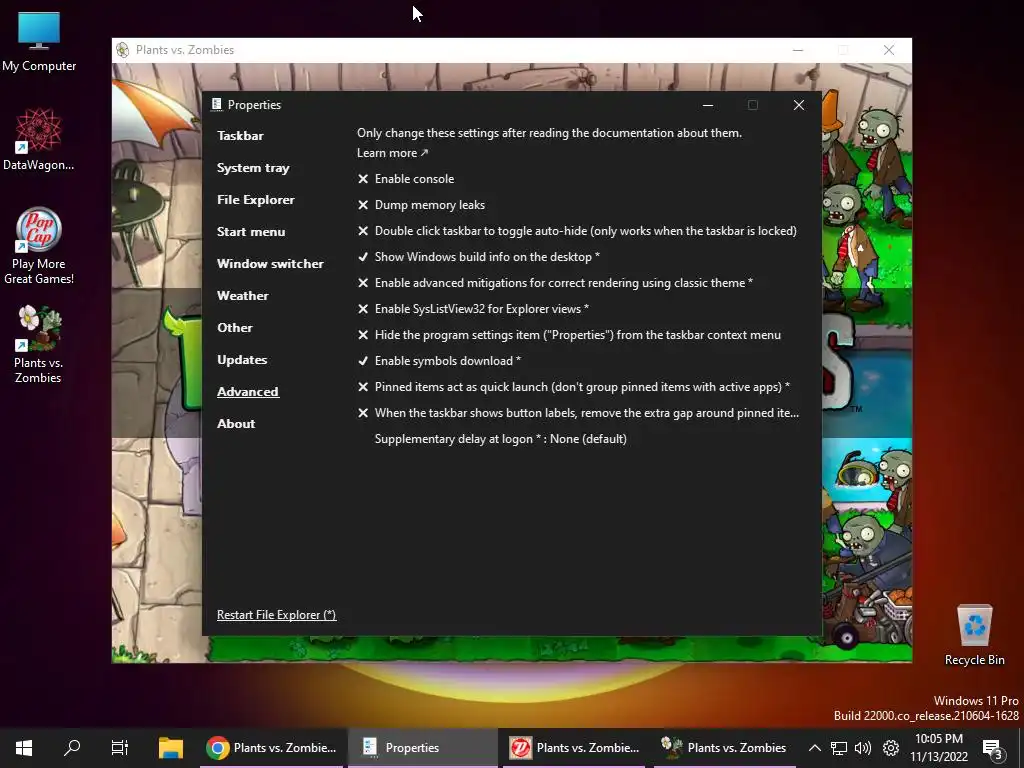Image resolution: width=1024 pixels, height=768 pixels.
Task: Disable Enable symbols download option
Action: tap(439, 361)
